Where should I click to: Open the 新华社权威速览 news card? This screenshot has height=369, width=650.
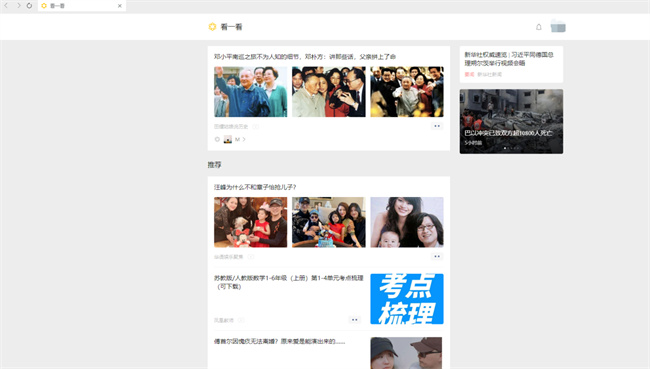tap(511, 64)
